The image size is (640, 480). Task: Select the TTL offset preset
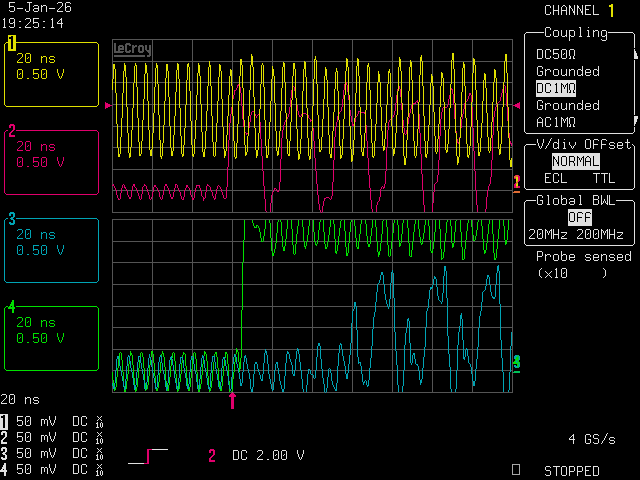click(x=604, y=178)
